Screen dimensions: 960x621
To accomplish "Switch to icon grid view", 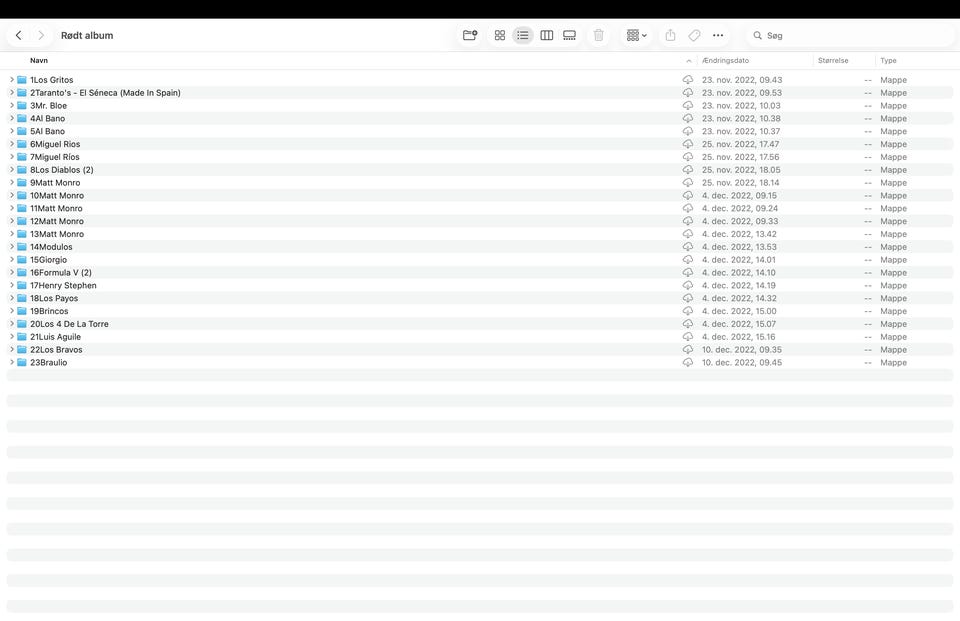I will [x=500, y=36].
